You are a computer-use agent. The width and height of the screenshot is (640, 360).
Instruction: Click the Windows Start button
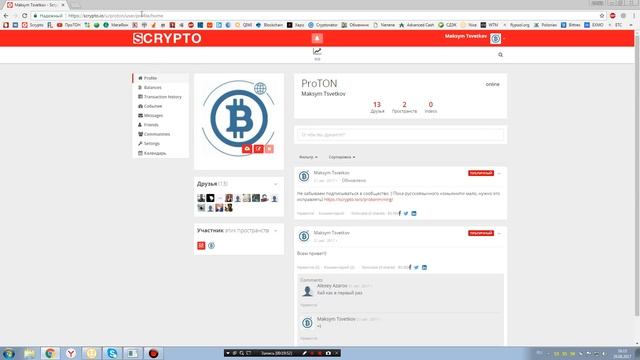9,353
